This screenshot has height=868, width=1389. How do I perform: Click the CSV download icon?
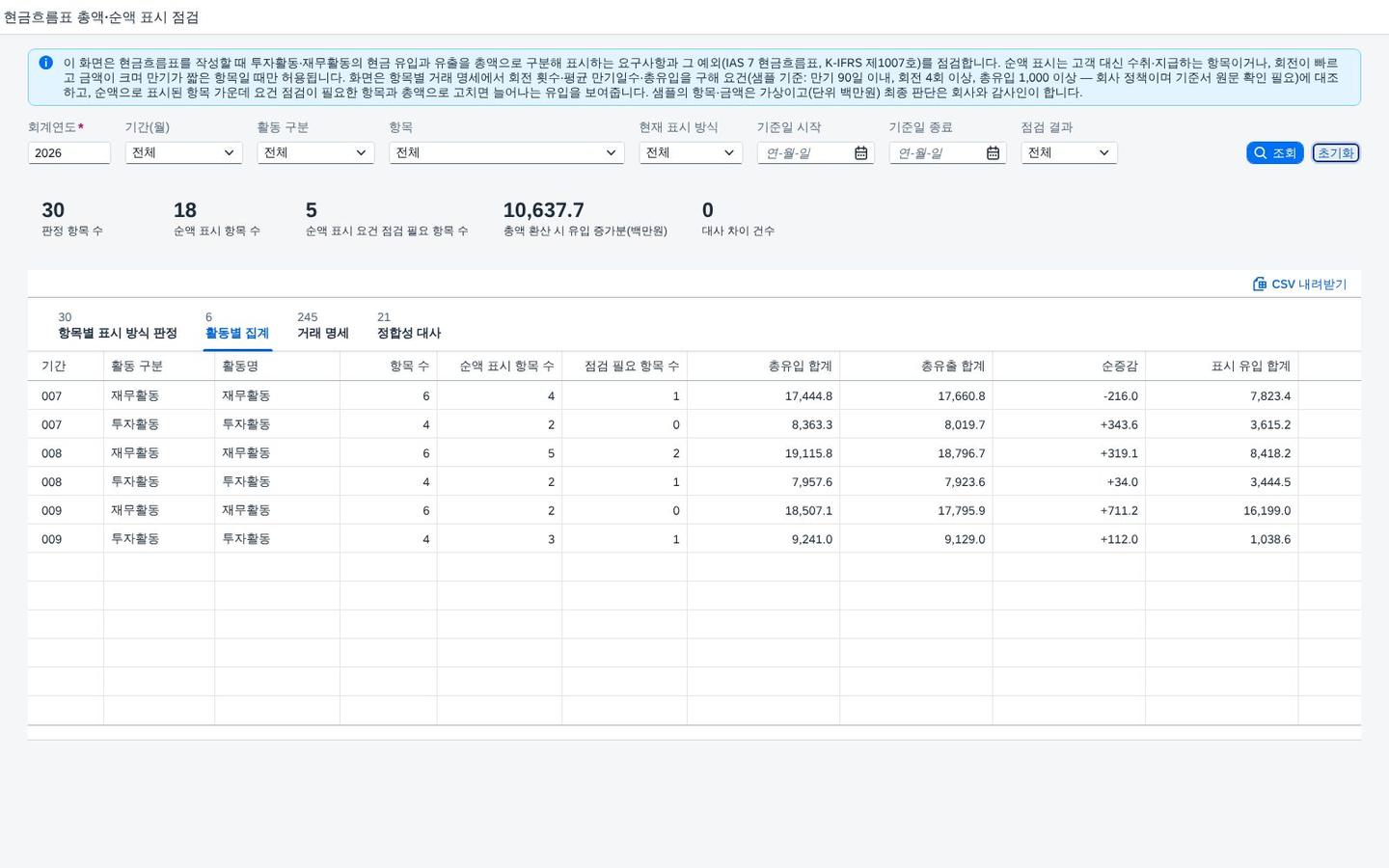coord(1259,284)
